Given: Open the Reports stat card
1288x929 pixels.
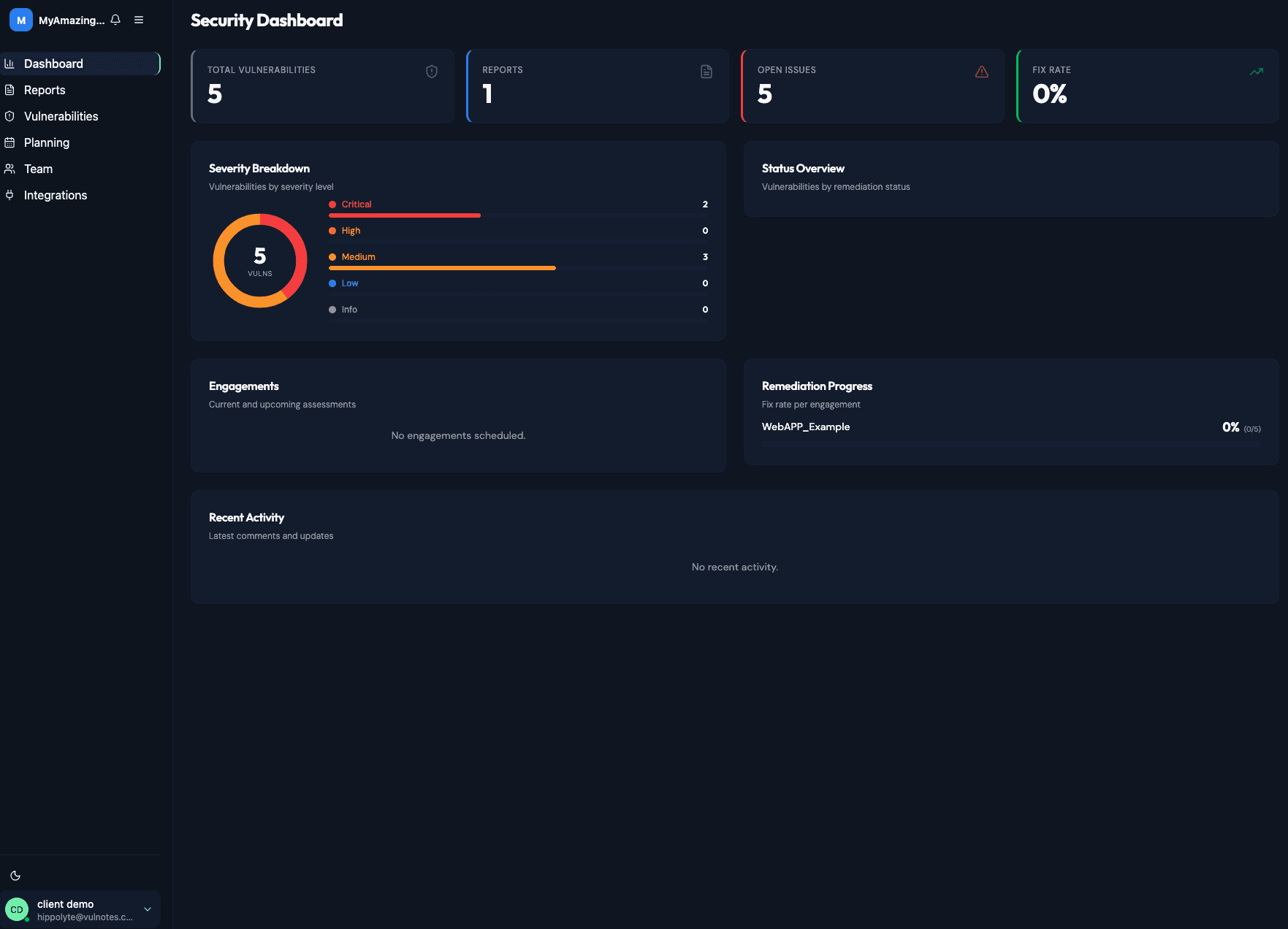Looking at the screenshot, I should click(597, 86).
